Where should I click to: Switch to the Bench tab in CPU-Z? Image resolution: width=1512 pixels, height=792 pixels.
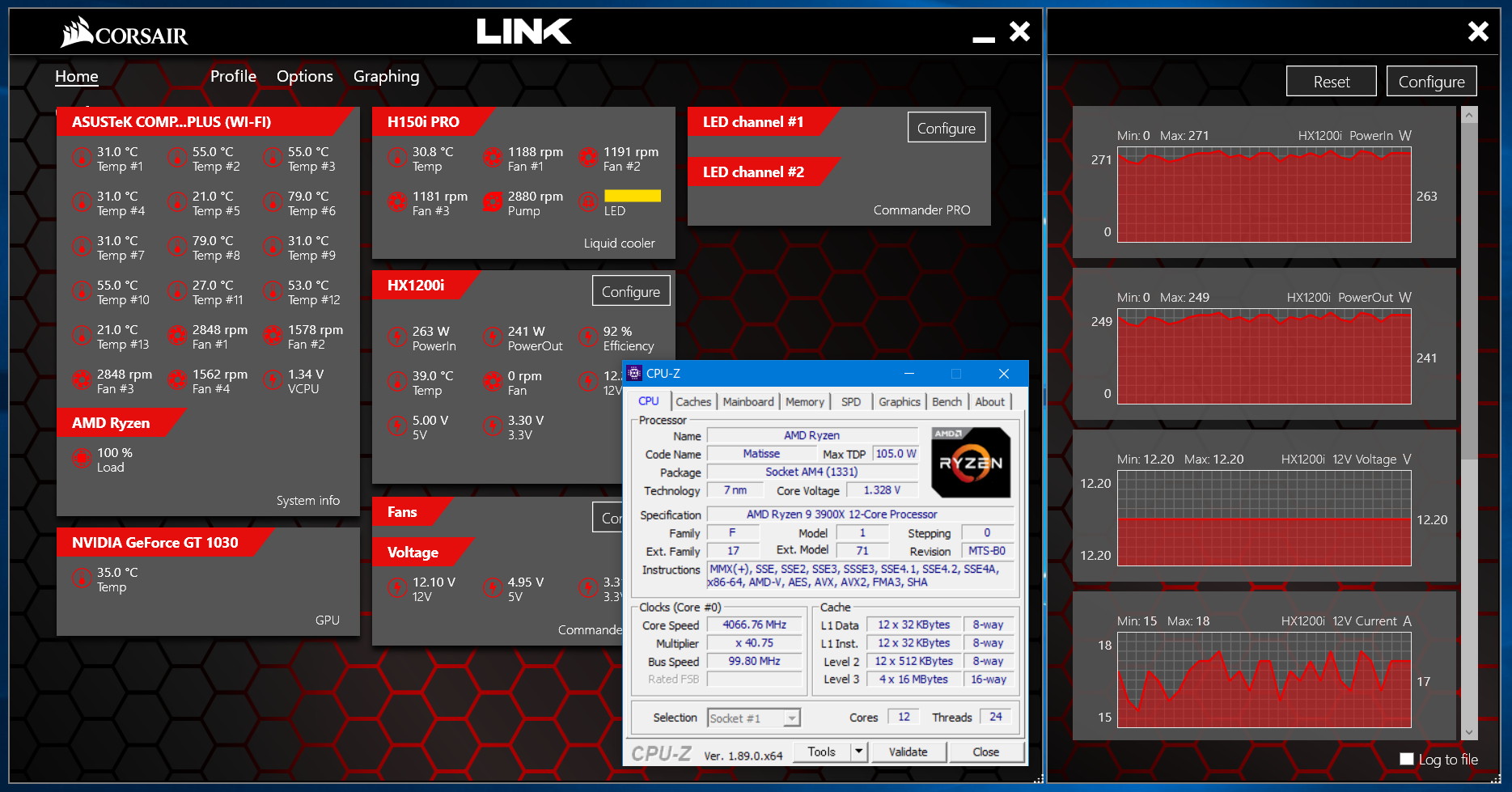pos(947,401)
